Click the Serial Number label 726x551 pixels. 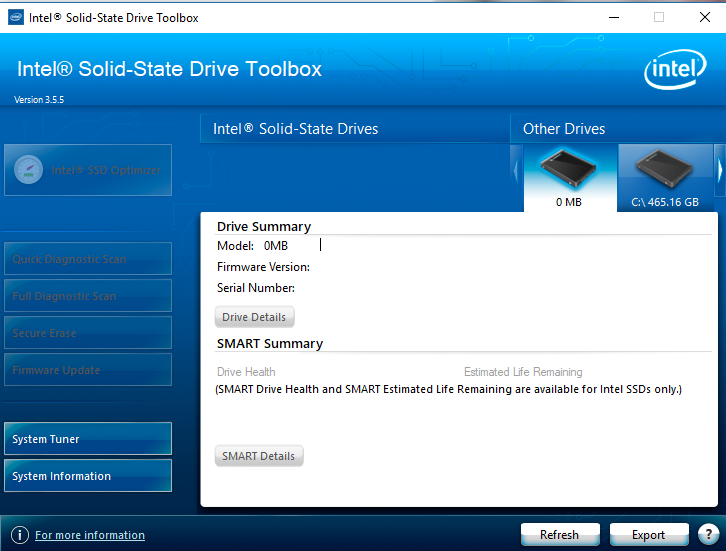tap(256, 288)
